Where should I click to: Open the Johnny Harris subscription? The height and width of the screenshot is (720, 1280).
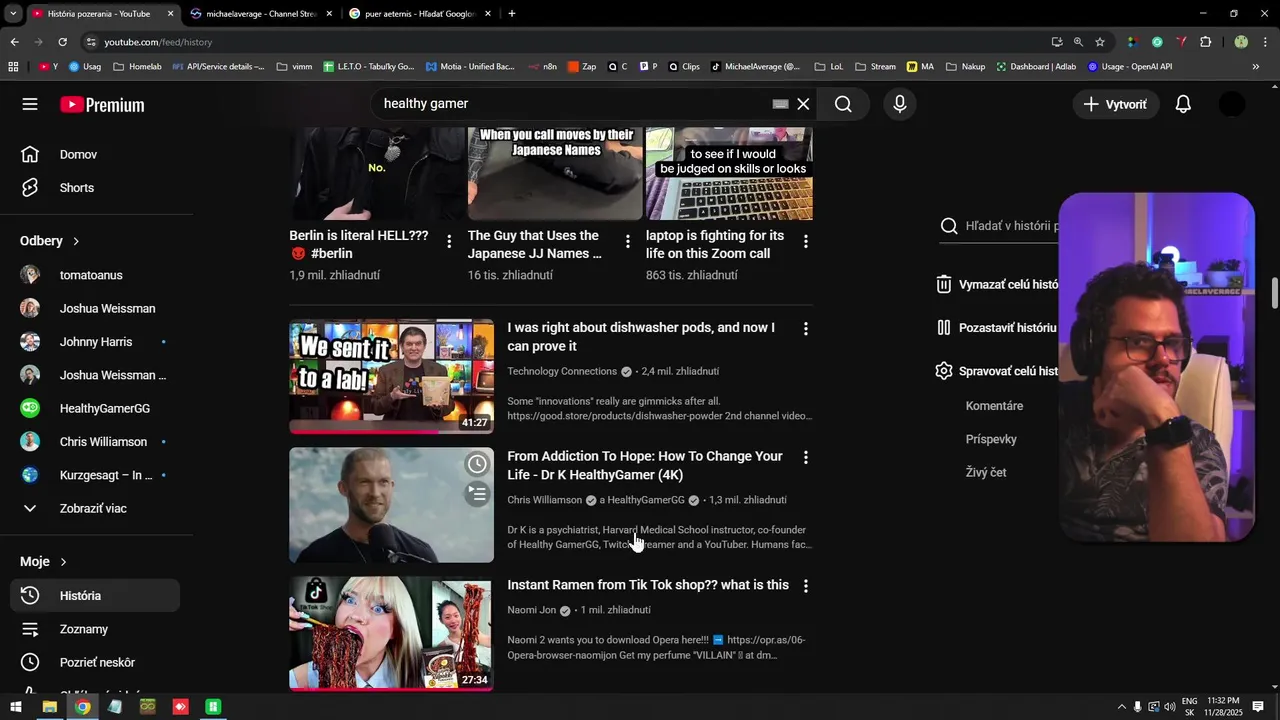point(97,342)
